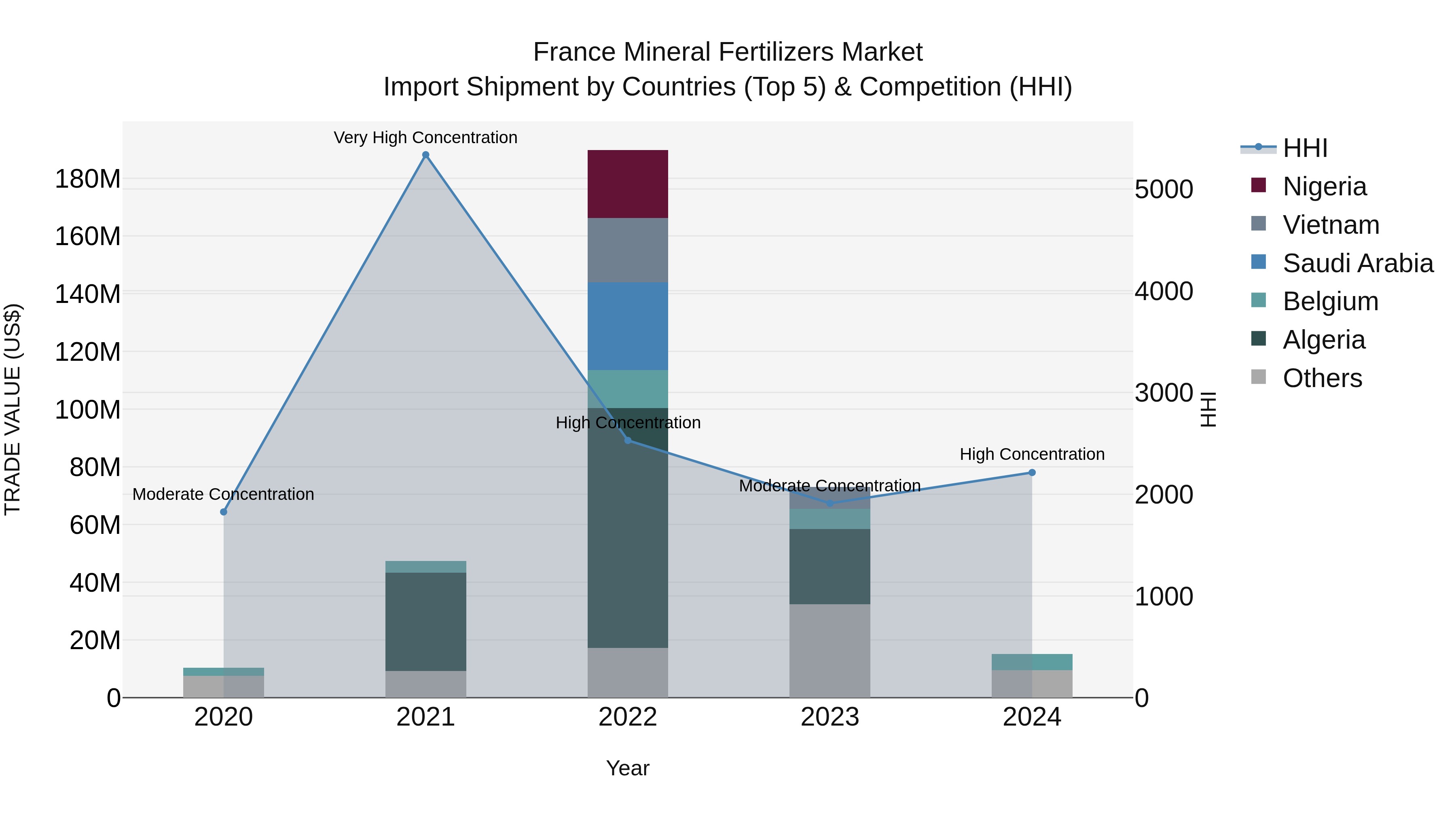Click the Others segment of the 2023 bar
The width and height of the screenshot is (1456, 819).
coord(830,651)
